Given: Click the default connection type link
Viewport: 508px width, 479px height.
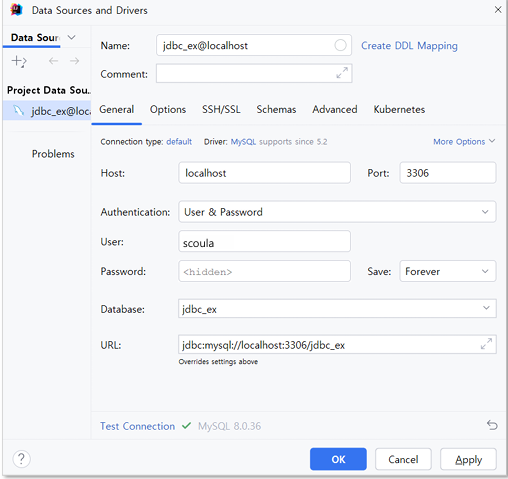Looking at the screenshot, I should point(179,142).
